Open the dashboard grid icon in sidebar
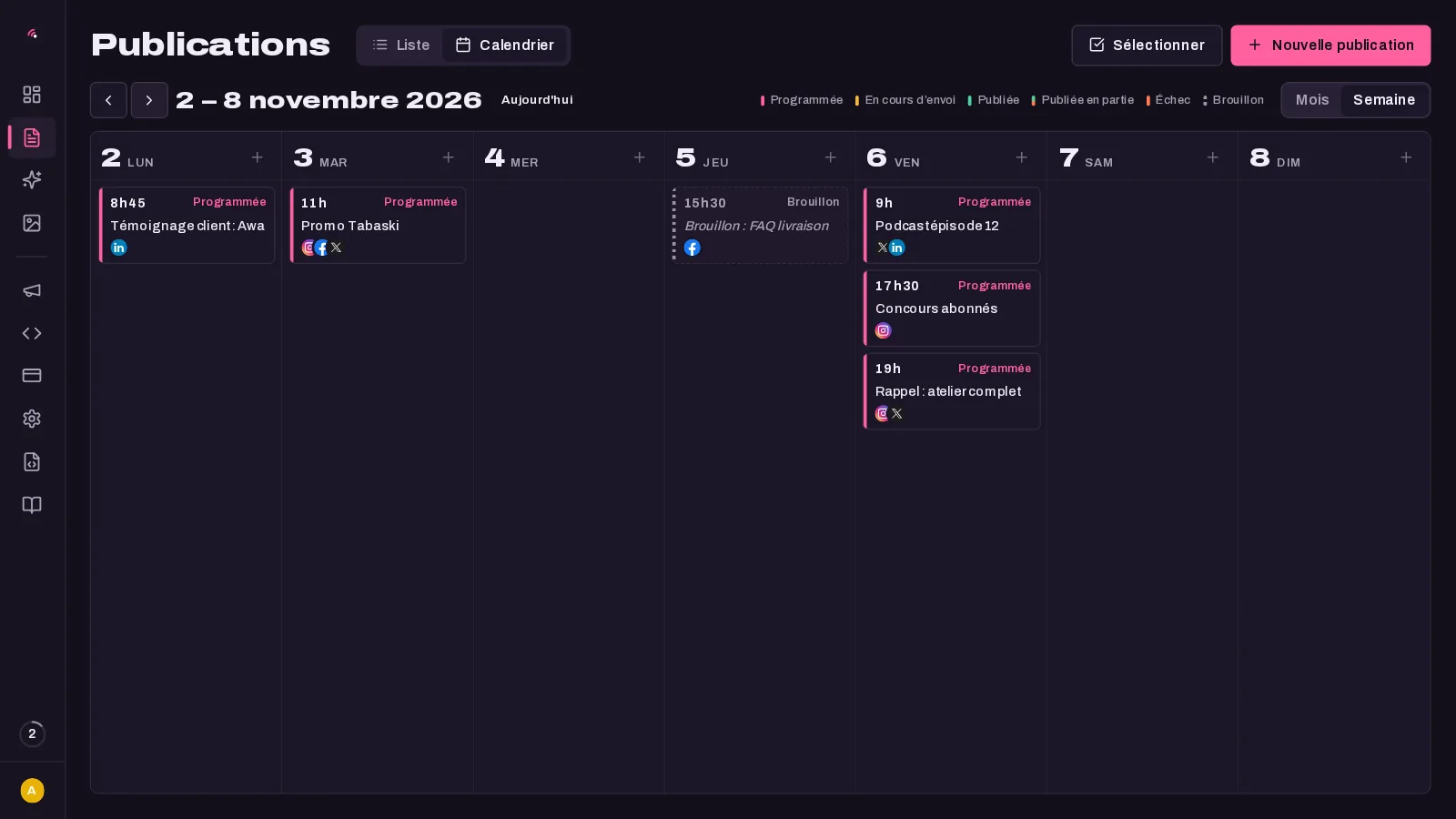Image resolution: width=1456 pixels, height=819 pixels. point(32,95)
